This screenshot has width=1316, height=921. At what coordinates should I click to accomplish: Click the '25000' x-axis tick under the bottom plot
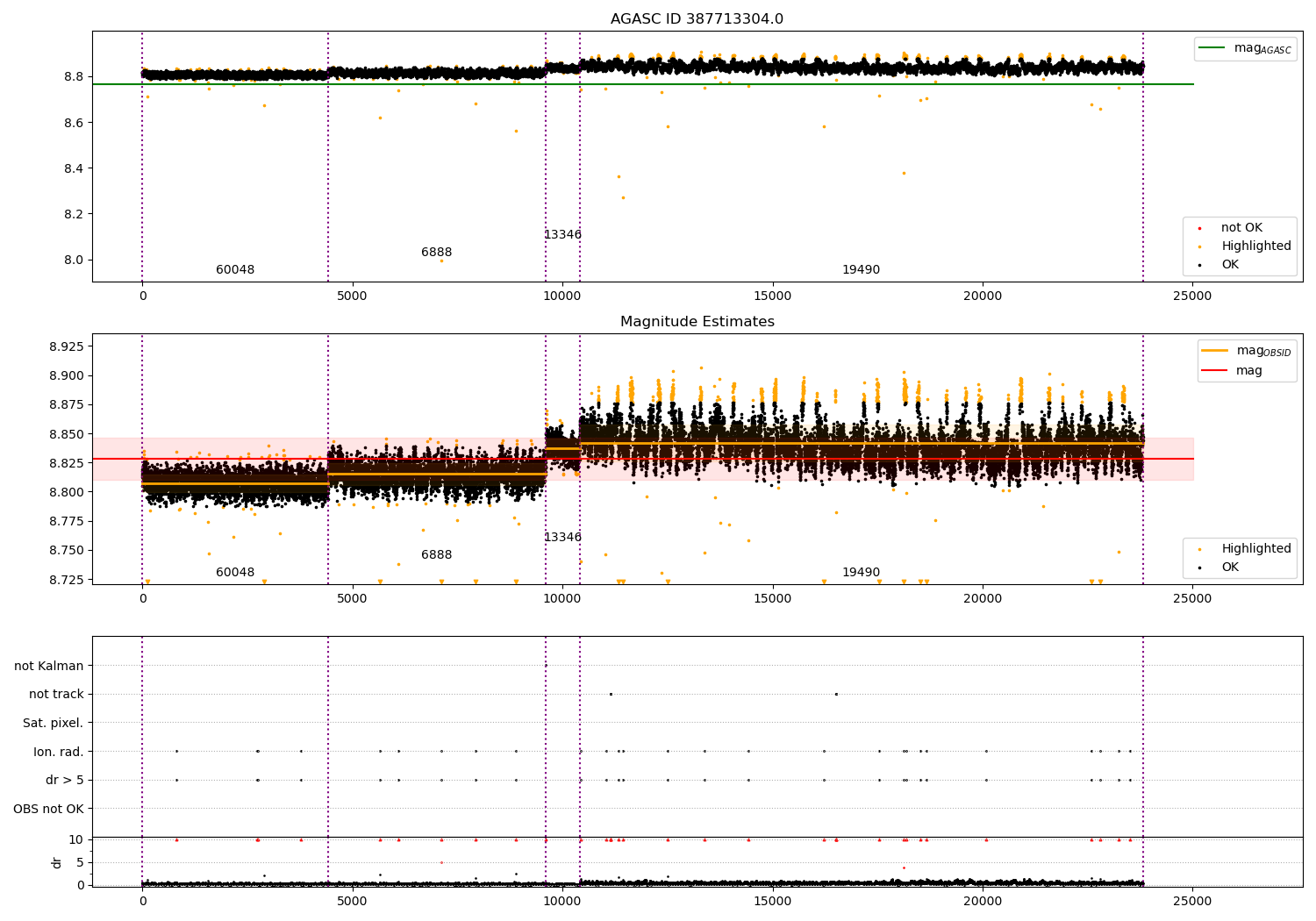[1192, 902]
